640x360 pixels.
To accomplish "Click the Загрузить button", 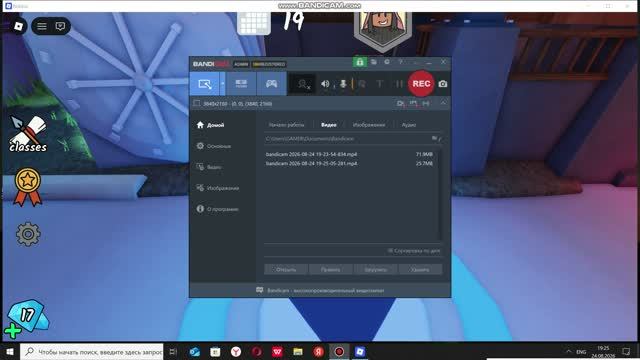I will tap(376, 269).
